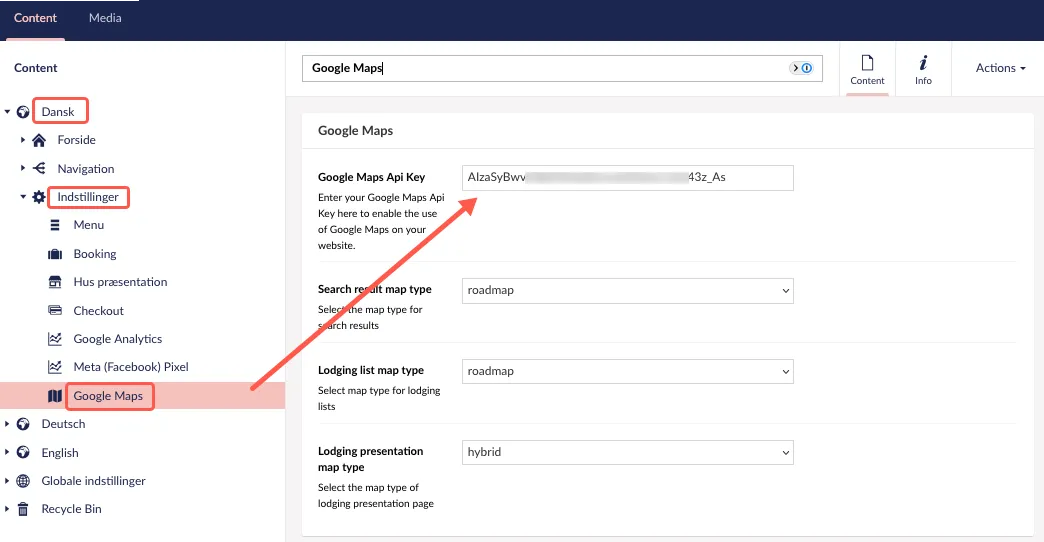Expand the Deutsch tree node
Viewport: 1044px width, 542px height.
click(x=7, y=423)
